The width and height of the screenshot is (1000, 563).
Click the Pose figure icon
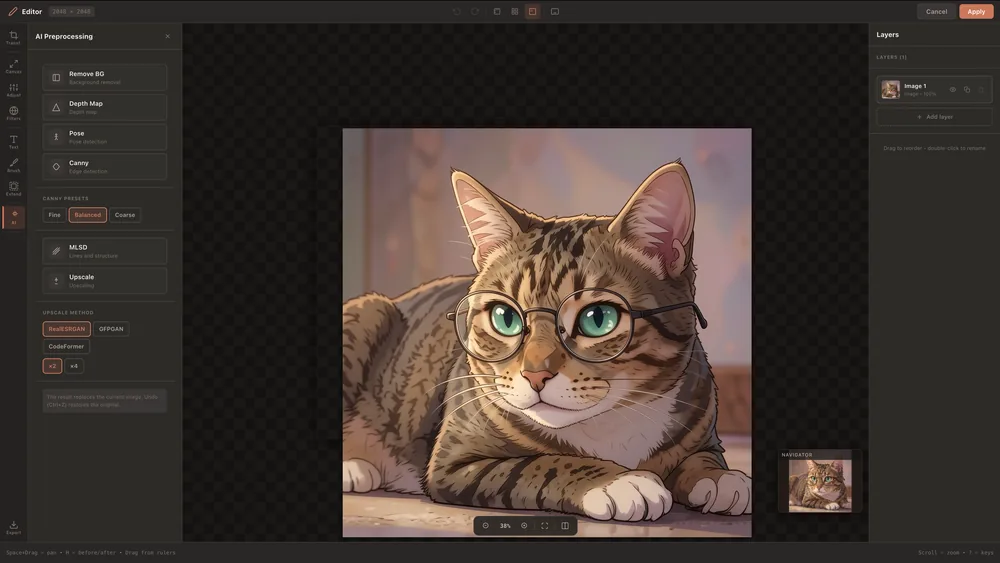click(x=56, y=137)
